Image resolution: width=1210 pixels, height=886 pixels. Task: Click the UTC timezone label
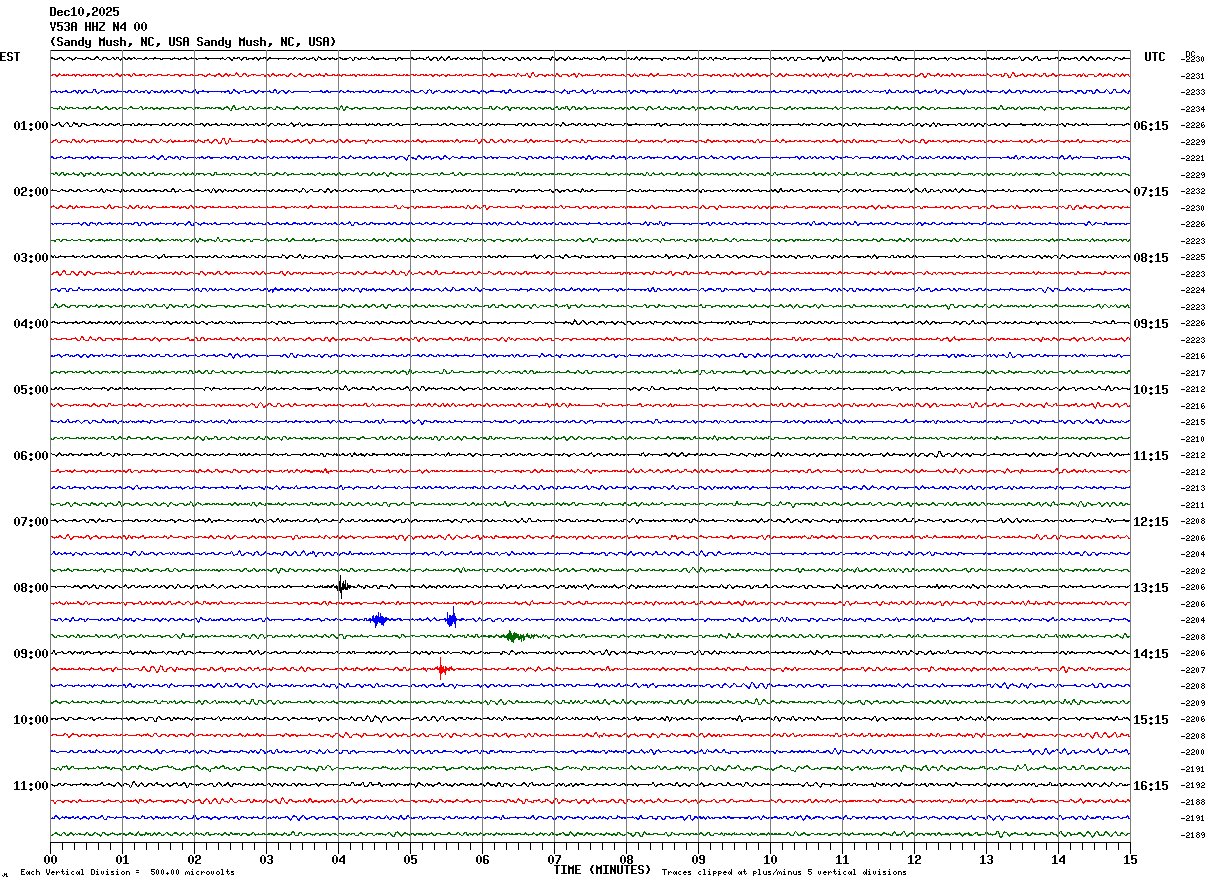pyautogui.click(x=1155, y=57)
